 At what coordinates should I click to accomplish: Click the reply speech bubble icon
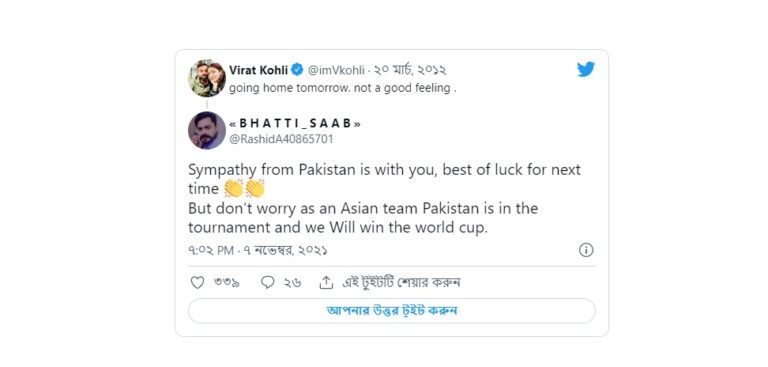pyautogui.click(x=267, y=282)
